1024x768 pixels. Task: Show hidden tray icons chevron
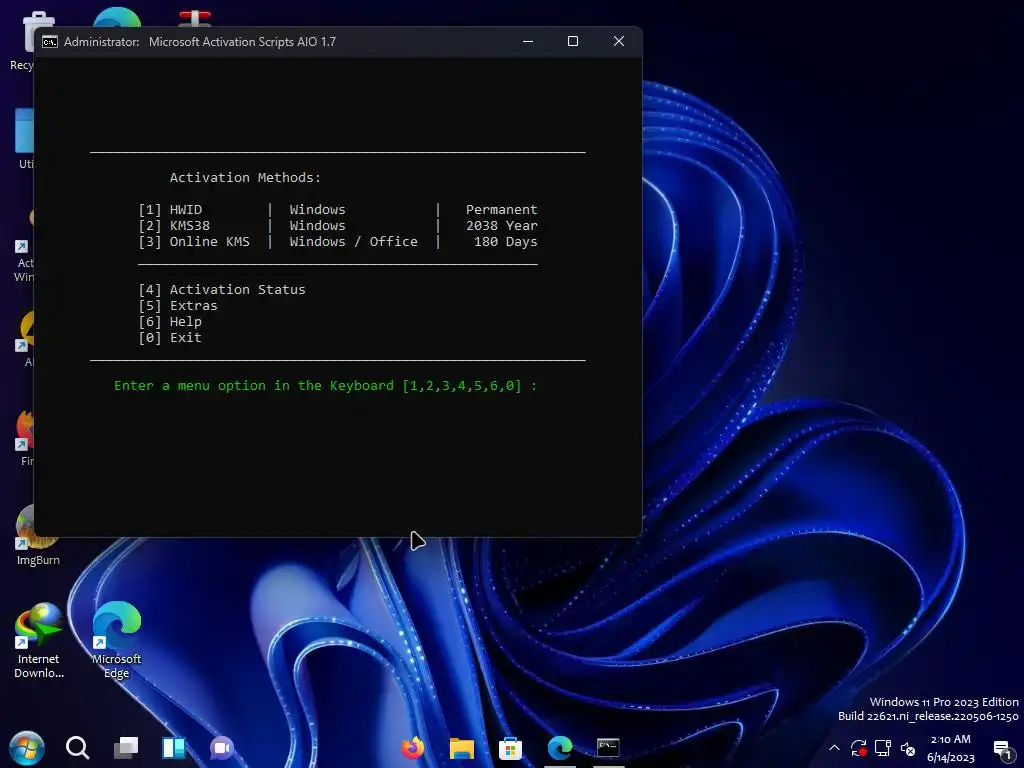834,748
